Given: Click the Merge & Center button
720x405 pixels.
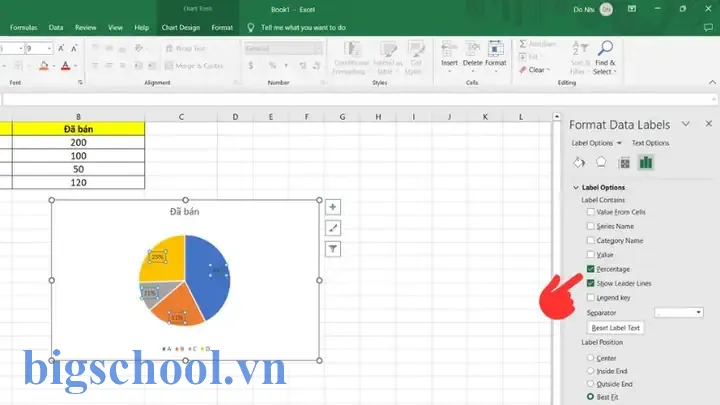Looking at the screenshot, I should [194, 66].
